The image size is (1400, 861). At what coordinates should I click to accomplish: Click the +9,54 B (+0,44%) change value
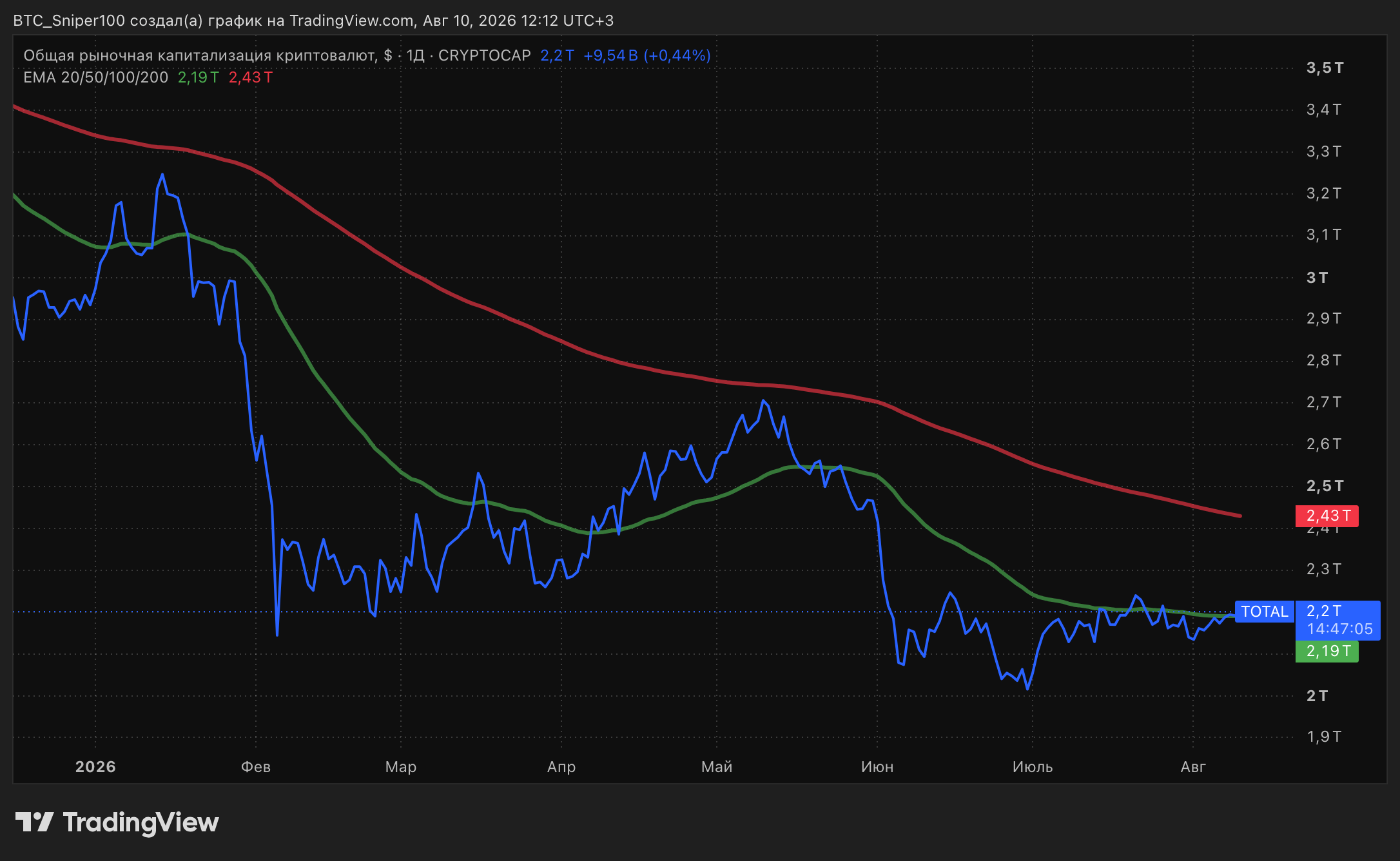click(x=647, y=55)
